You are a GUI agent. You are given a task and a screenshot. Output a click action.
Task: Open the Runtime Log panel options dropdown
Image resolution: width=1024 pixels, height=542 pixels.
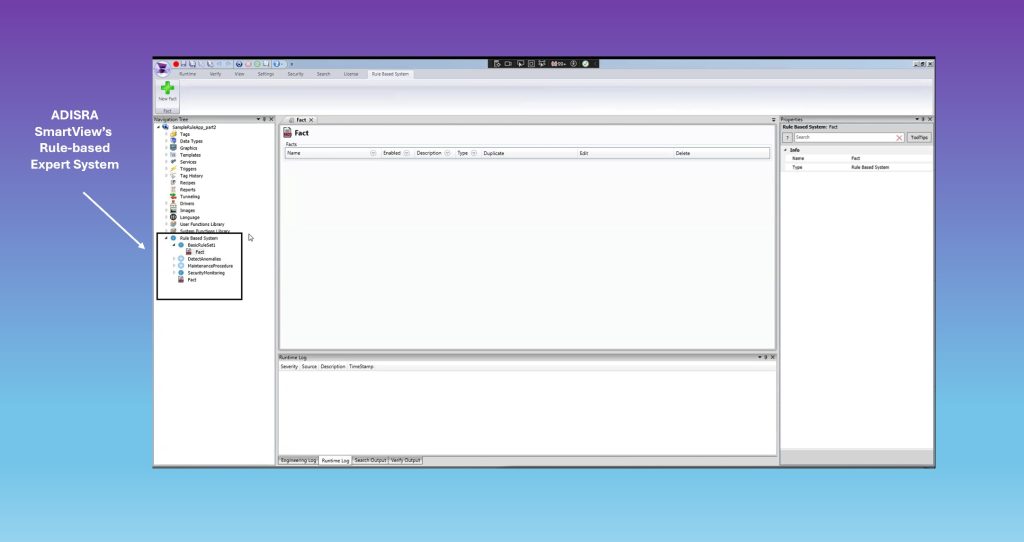(760, 357)
